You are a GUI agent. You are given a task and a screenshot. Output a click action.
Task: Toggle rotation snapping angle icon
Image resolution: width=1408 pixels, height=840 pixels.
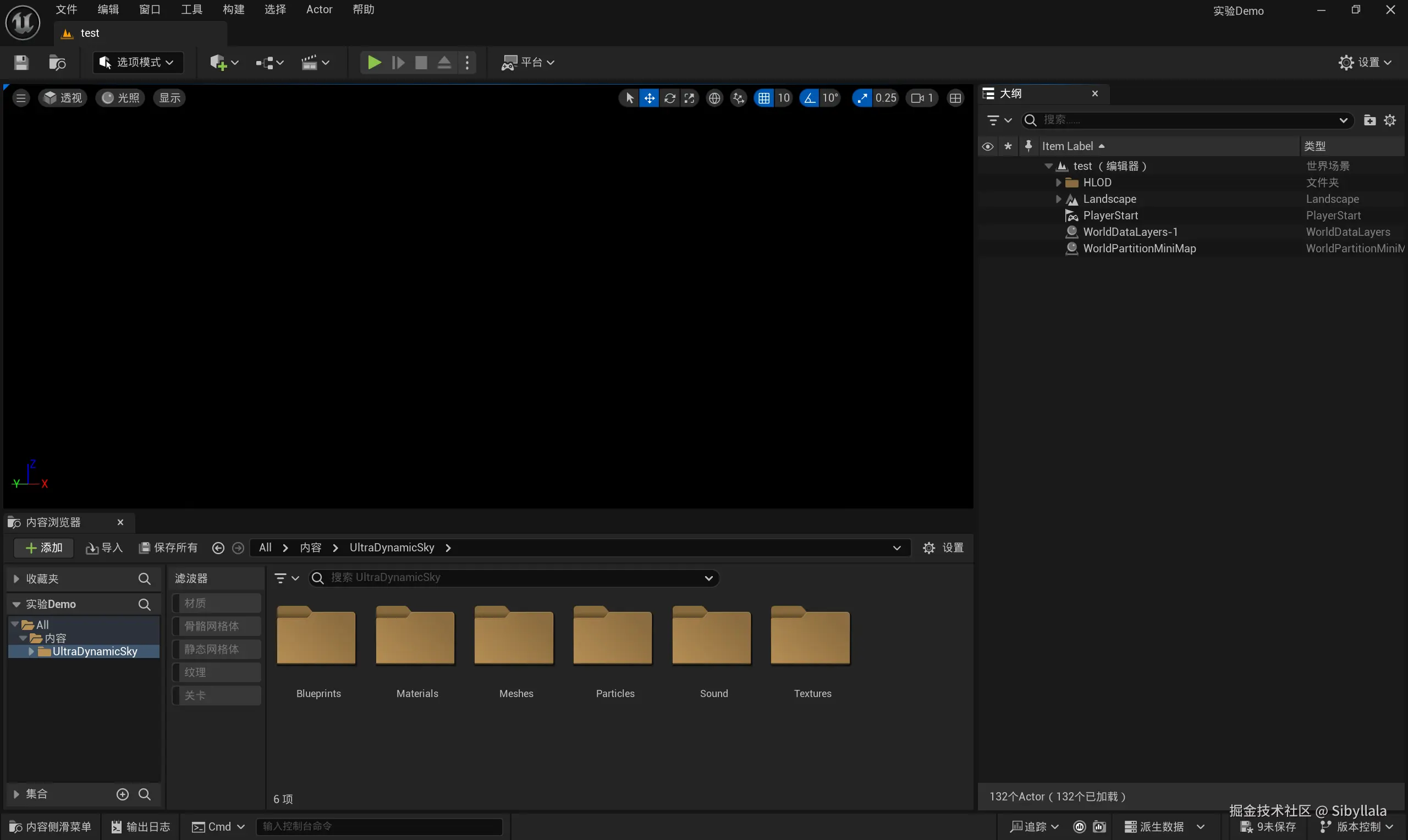[x=810, y=98]
